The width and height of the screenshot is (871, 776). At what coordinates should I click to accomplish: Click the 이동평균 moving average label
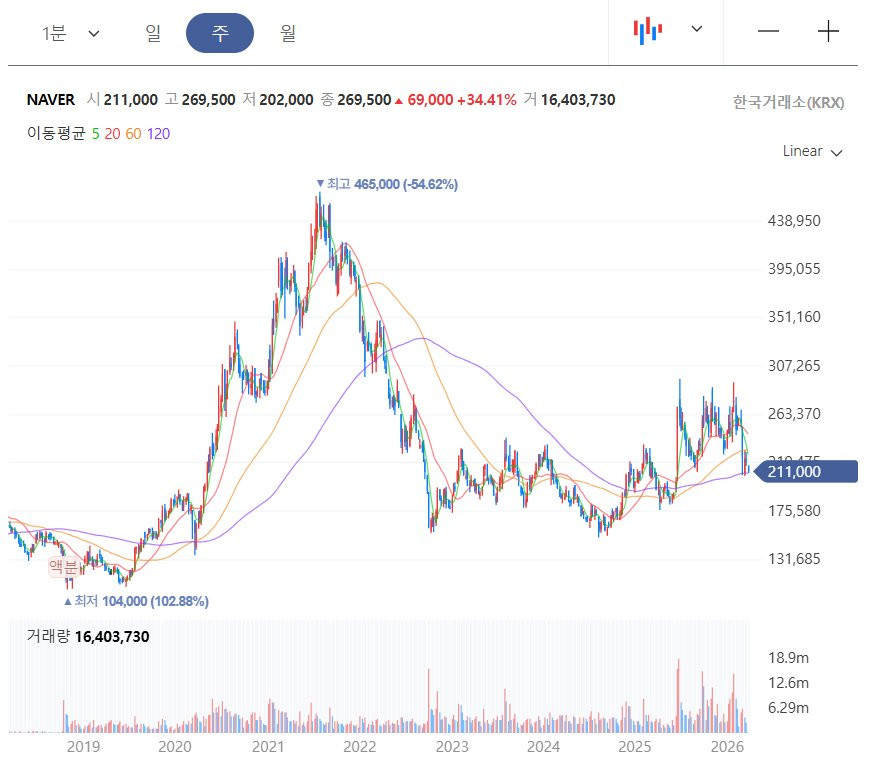pos(56,133)
